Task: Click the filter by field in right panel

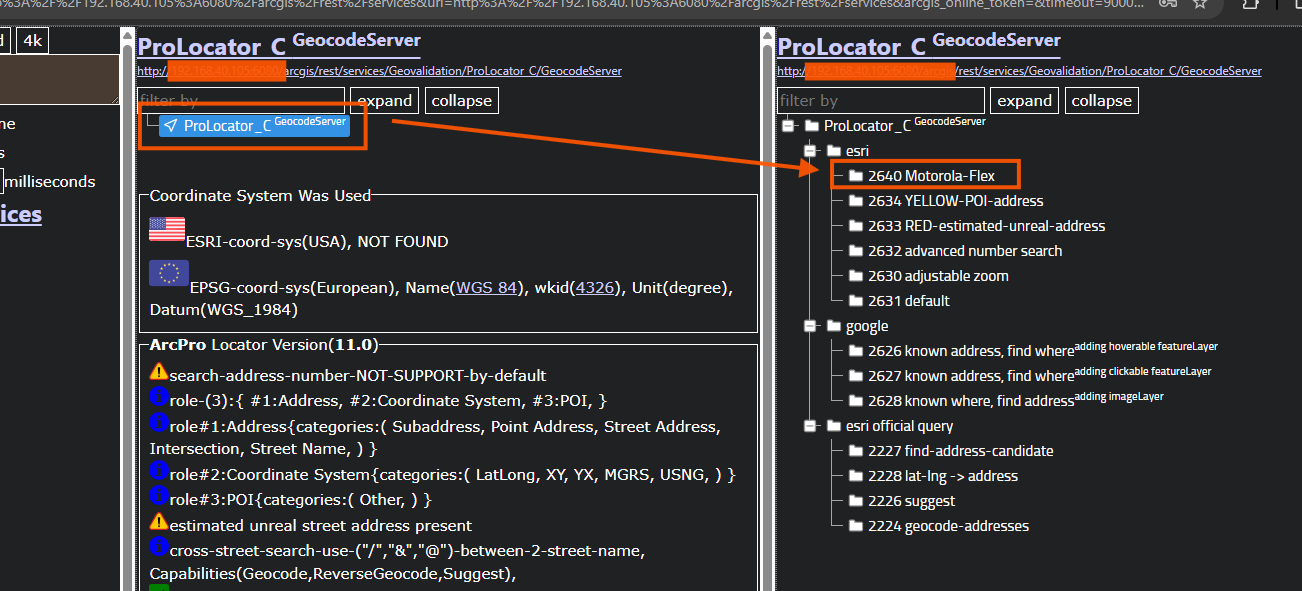Action: coord(880,101)
